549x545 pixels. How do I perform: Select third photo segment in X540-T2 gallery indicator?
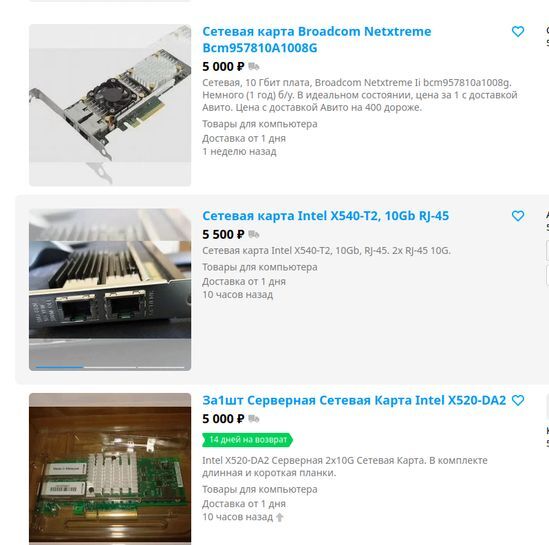click(x=161, y=367)
